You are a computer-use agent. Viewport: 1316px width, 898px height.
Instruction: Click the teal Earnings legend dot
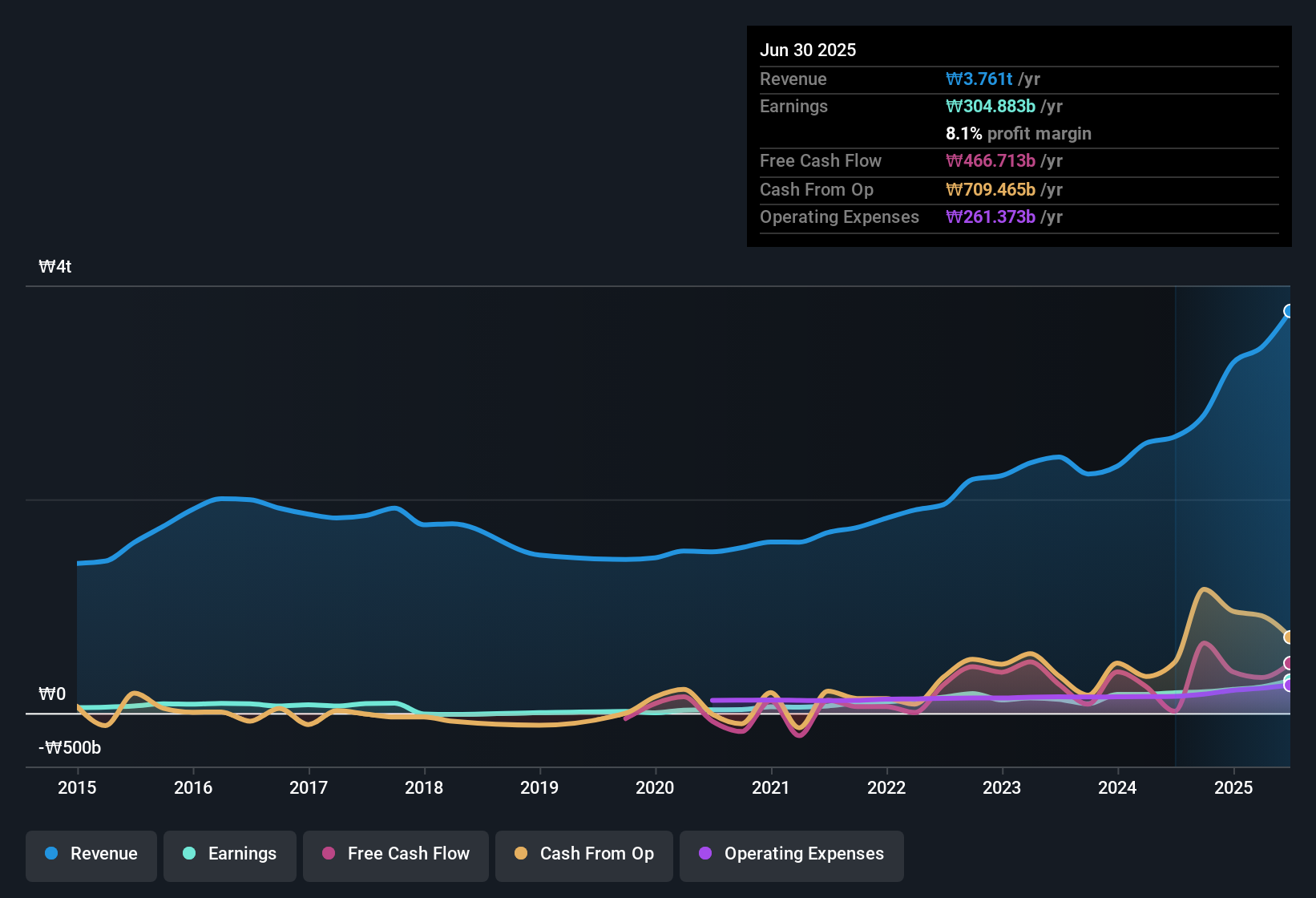click(x=189, y=854)
